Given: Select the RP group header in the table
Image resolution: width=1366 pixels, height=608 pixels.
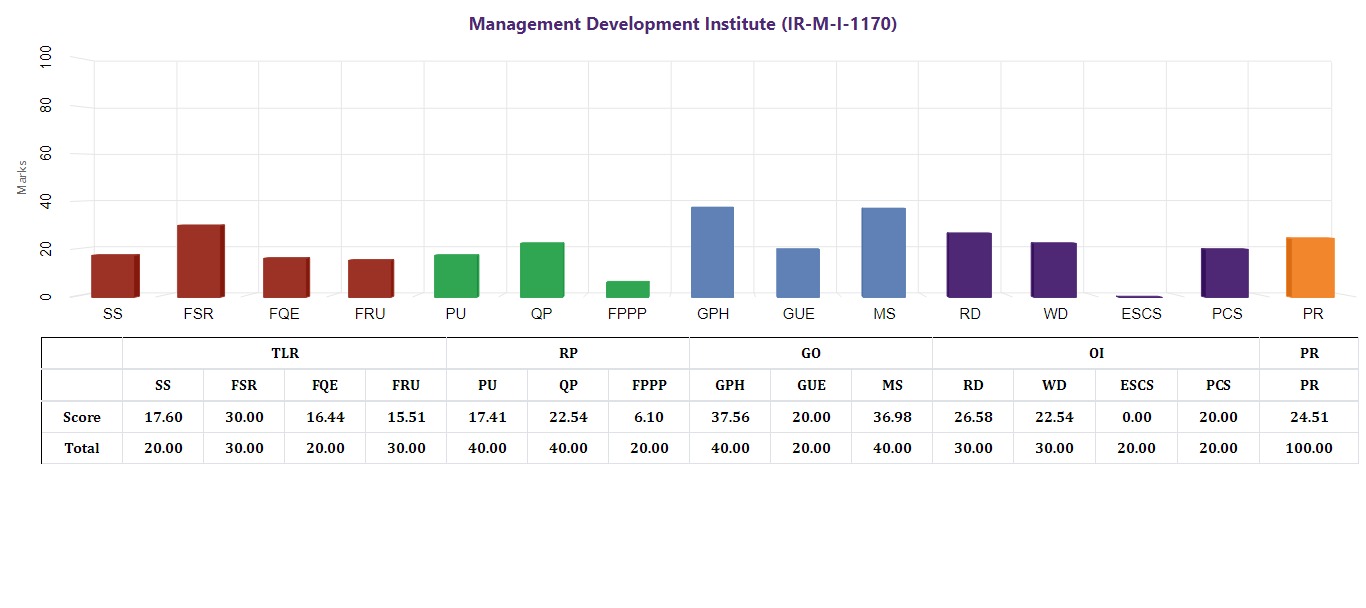Looking at the screenshot, I should click(568, 353).
